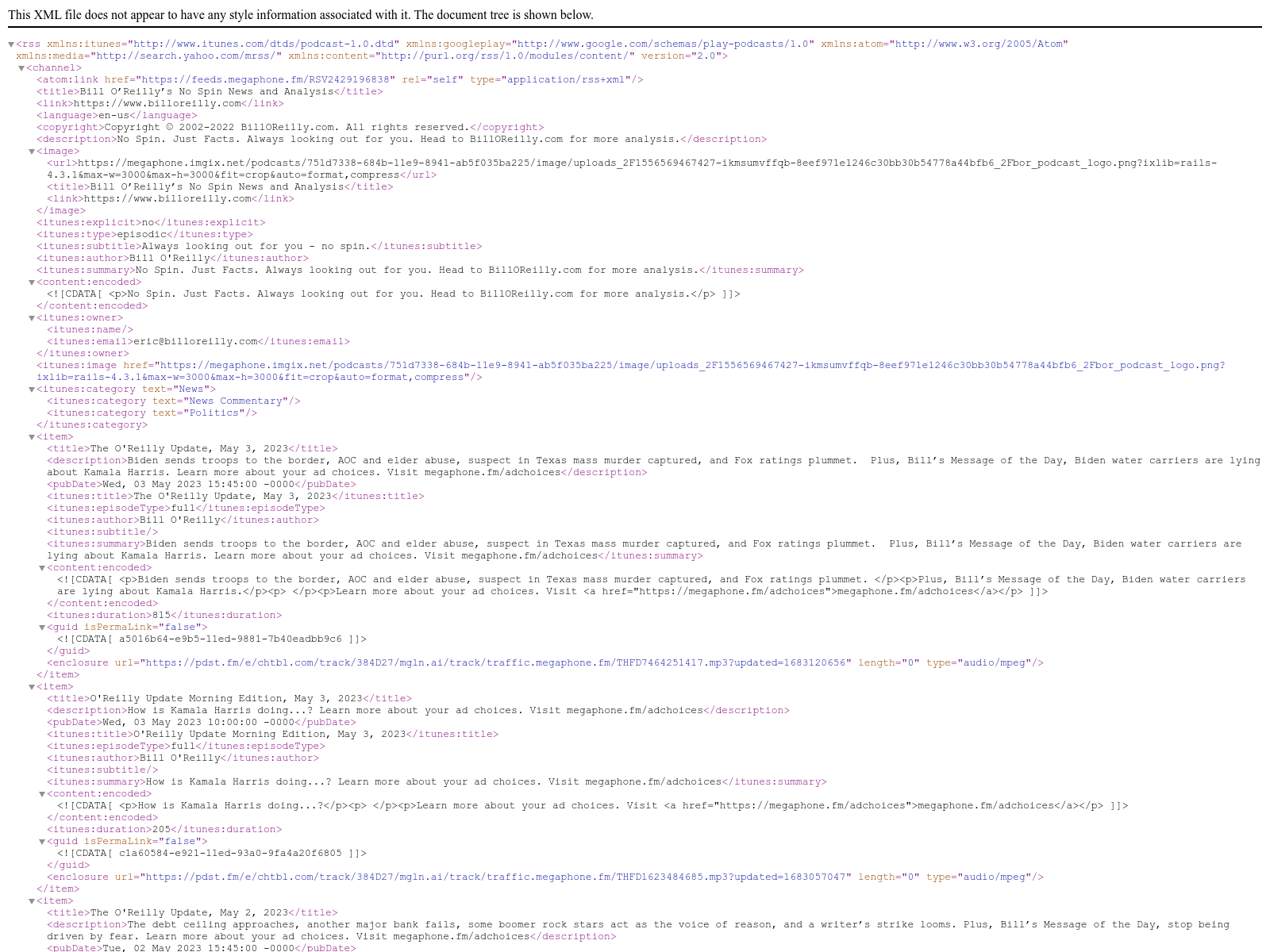This screenshot has height=952, width=1270.
Task: Click description 'How is Kamala Harris doing...?'
Action: tap(418, 710)
